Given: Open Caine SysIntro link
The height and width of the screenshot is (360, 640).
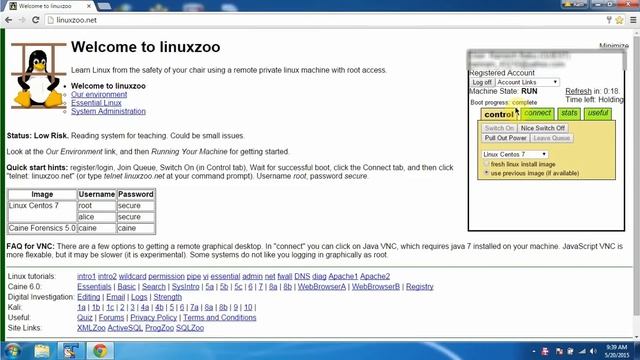Looking at the screenshot, I should (185, 287).
